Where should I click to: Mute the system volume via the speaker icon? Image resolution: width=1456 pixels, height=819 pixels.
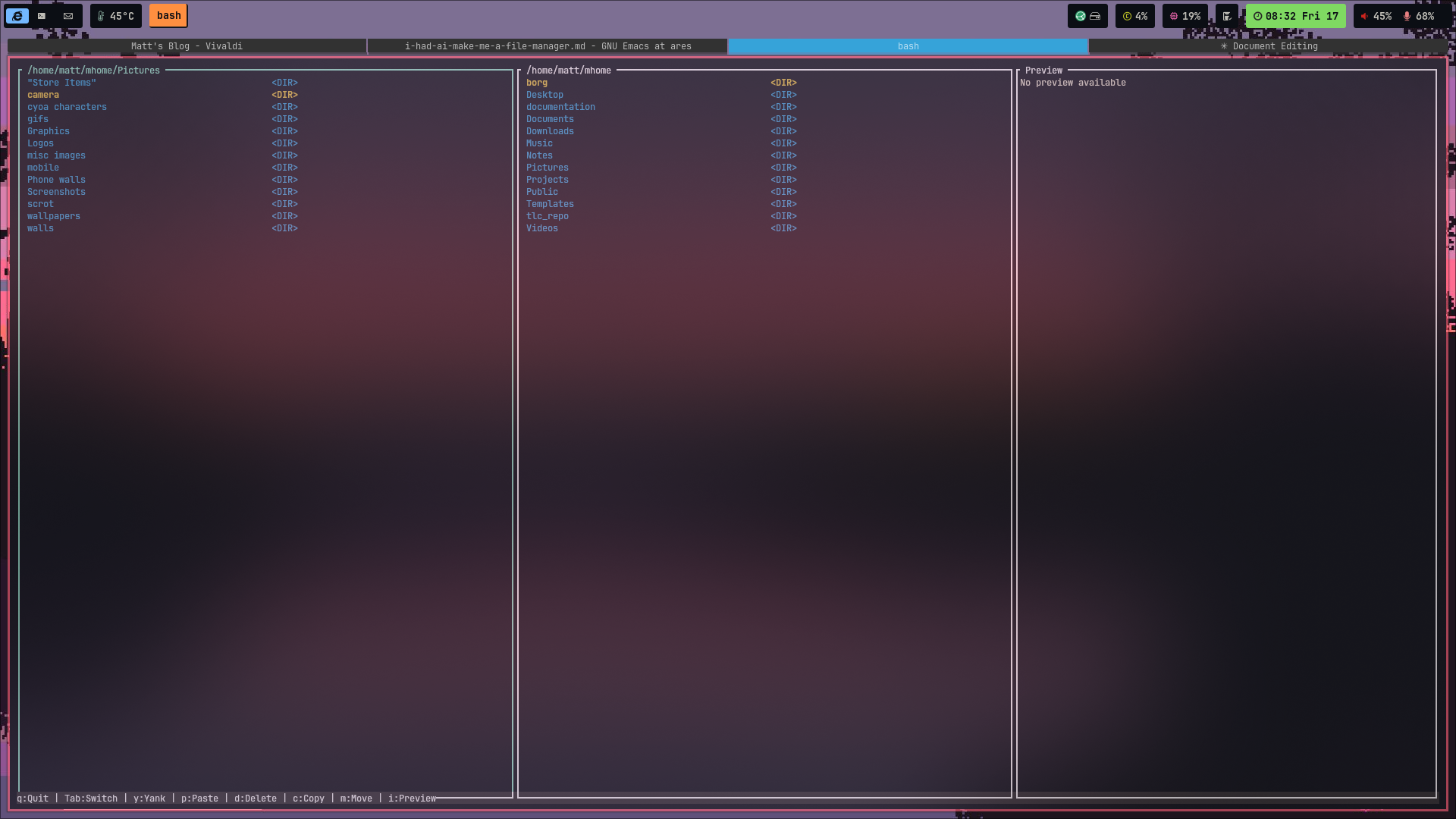coord(1365,16)
